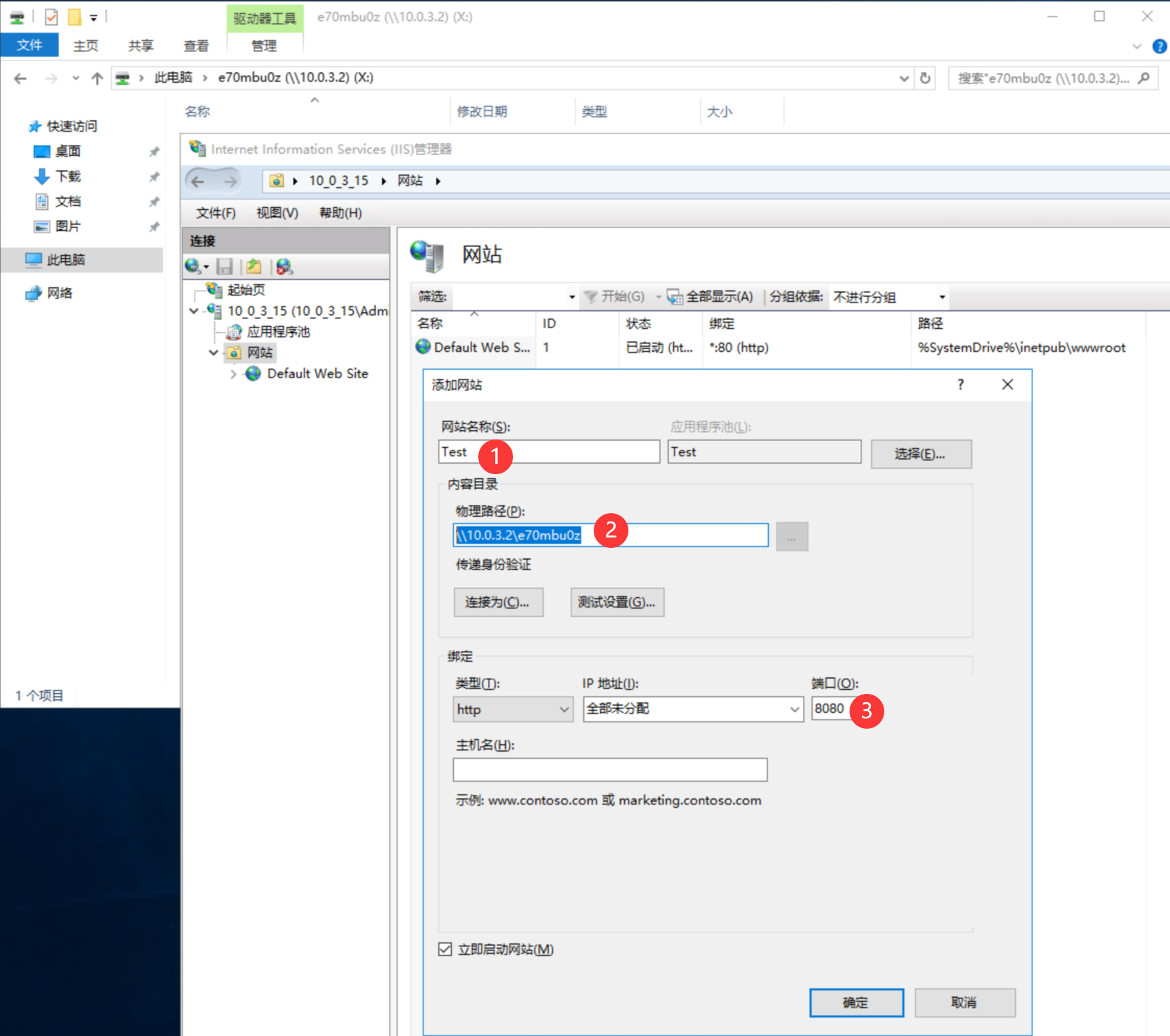Expand the Explorer ribbon chevron
Screen dimensions: 1170x1036
tap(1137, 47)
